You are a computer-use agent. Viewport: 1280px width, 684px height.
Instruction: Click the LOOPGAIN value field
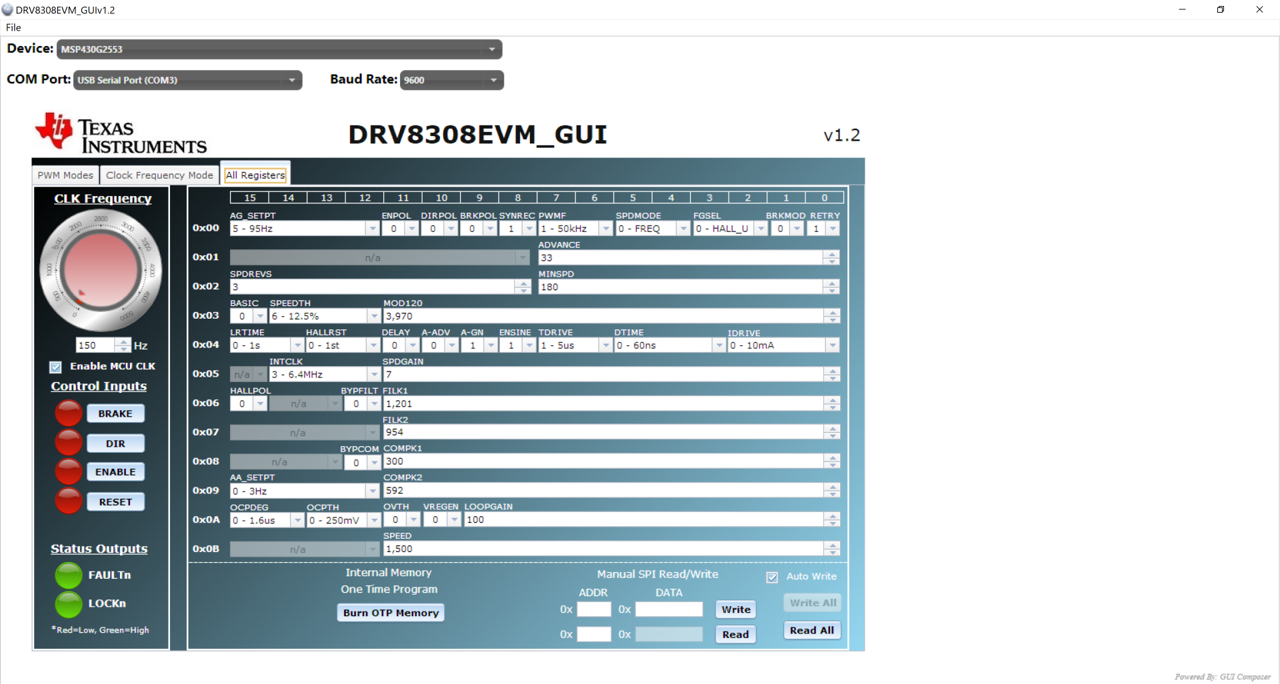[x=643, y=520]
